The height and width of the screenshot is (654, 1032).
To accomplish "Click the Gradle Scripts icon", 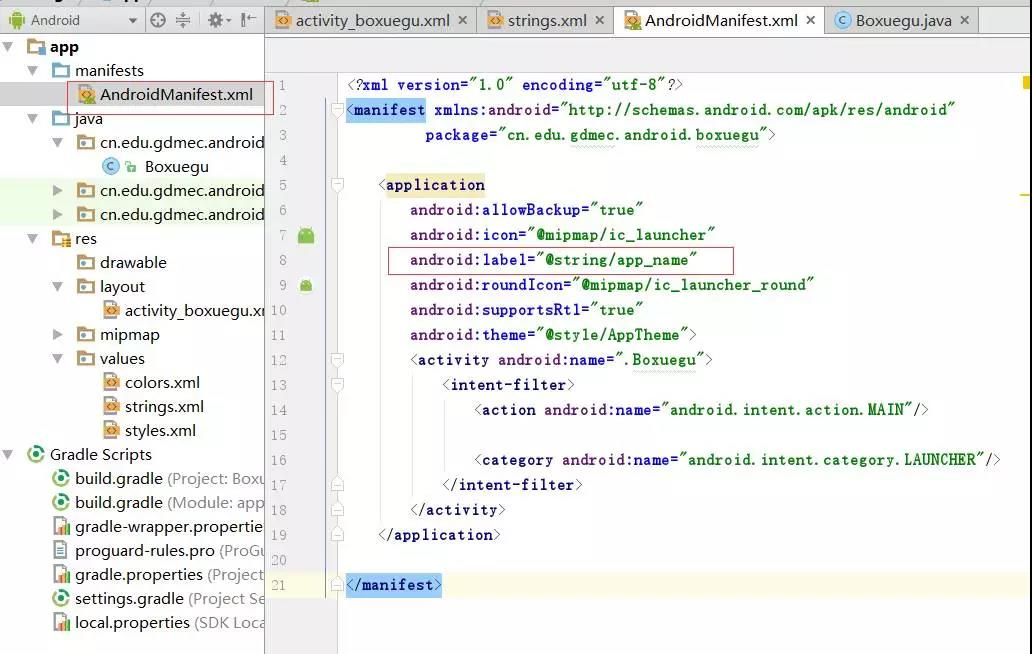I will (36, 455).
